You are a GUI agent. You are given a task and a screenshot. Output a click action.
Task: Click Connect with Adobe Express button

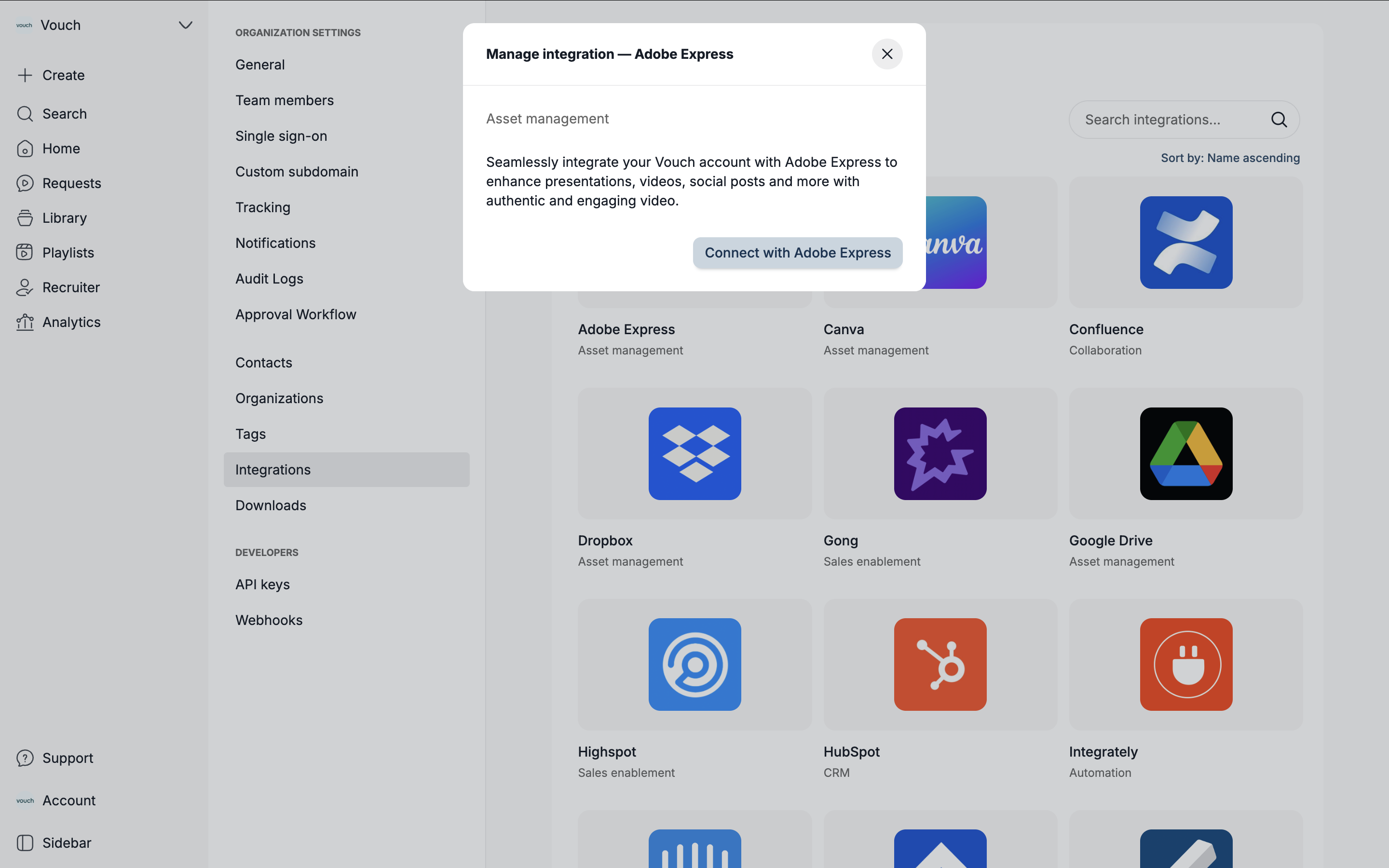[797, 253]
